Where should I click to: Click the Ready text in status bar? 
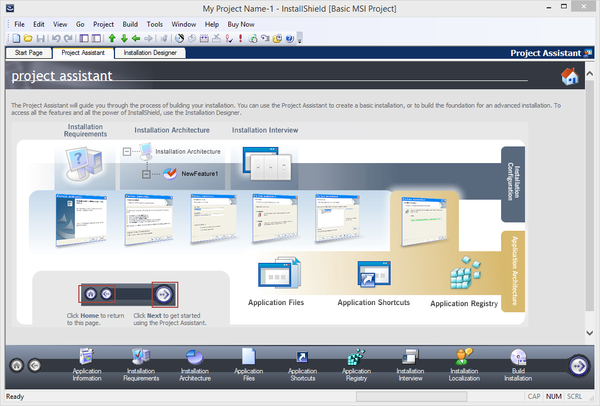pyautogui.click(x=15, y=396)
